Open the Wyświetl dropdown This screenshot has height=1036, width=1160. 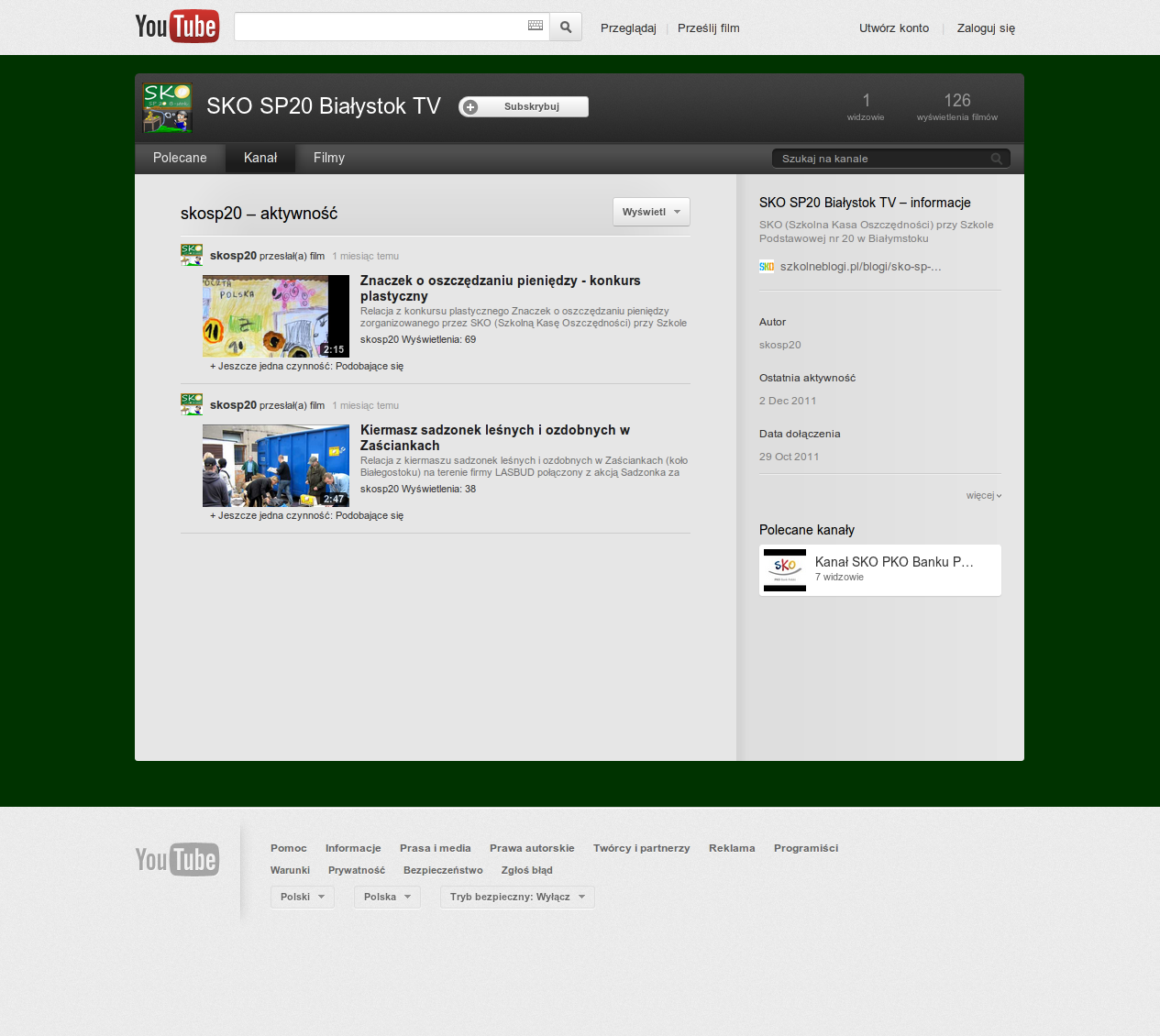(x=651, y=212)
